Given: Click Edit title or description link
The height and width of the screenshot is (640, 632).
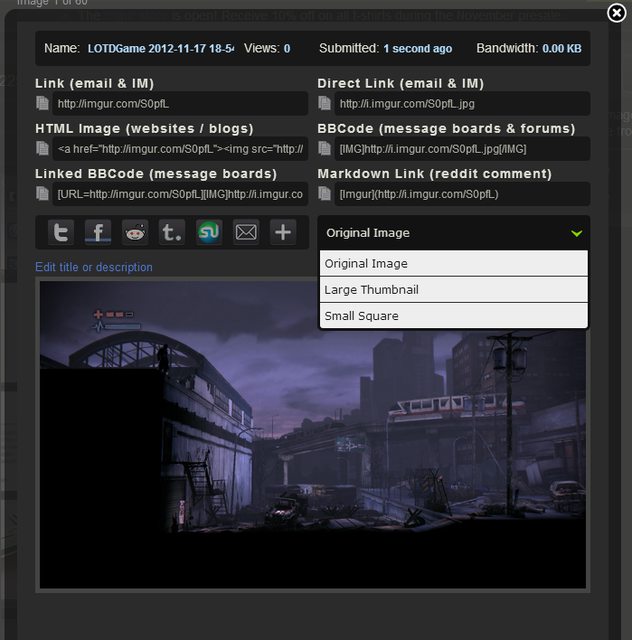Looking at the screenshot, I should coord(94,267).
